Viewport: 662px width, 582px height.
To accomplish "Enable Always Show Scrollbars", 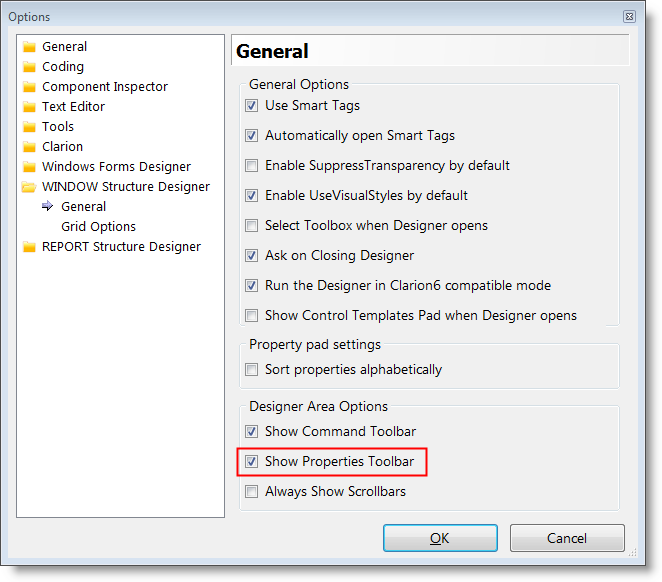I will click(252, 492).
